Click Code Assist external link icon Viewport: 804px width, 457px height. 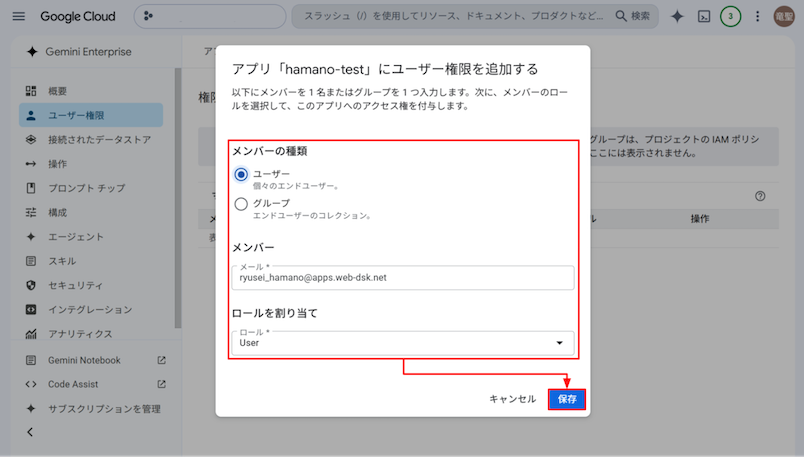[162, 384]
